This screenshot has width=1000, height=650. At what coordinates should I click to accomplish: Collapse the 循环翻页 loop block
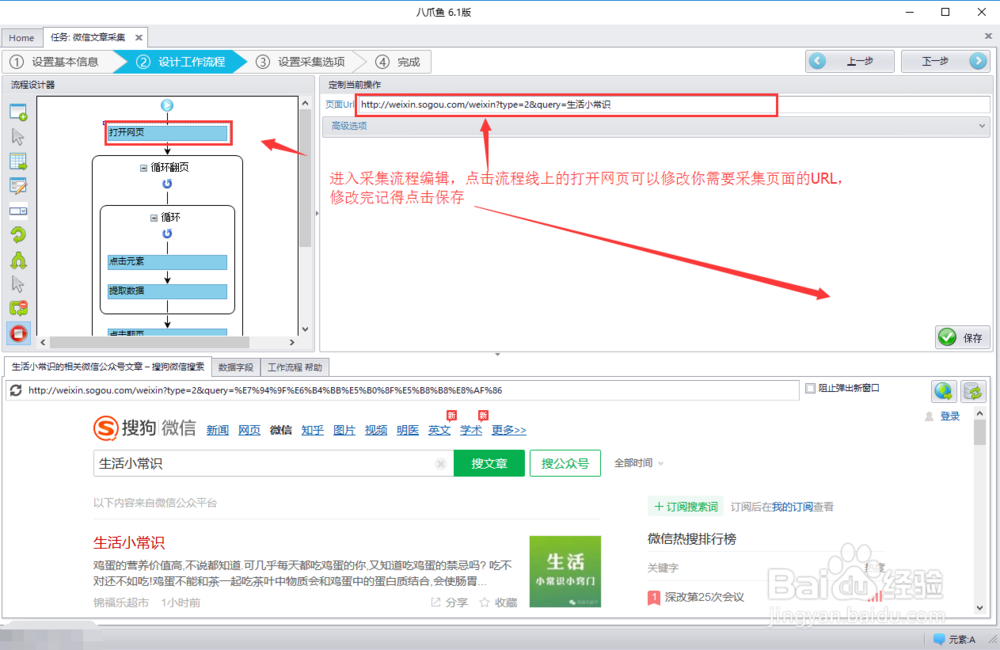coord(143,168)
